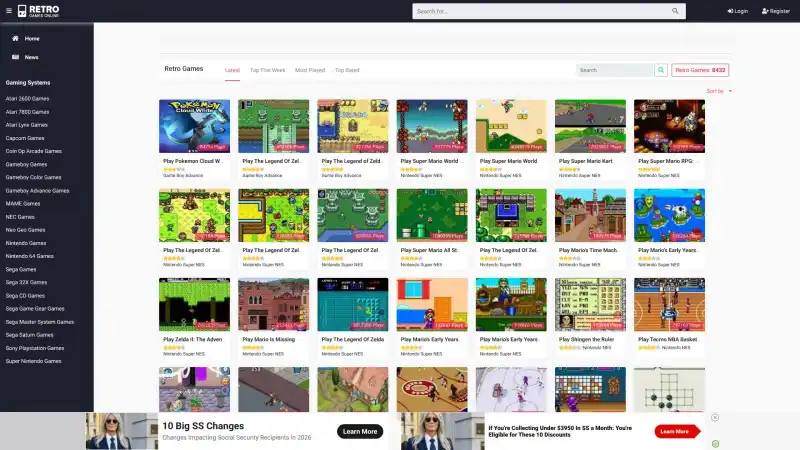800x450 pixels.
Task: Click red Learn More ad button
Action: coord(677,432)
